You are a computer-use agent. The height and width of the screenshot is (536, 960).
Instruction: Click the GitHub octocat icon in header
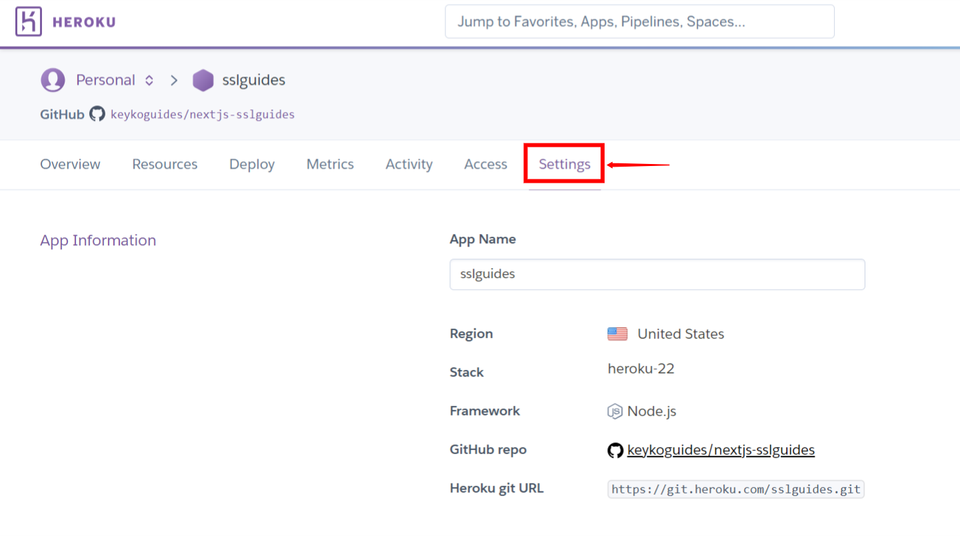pos(97,114)
